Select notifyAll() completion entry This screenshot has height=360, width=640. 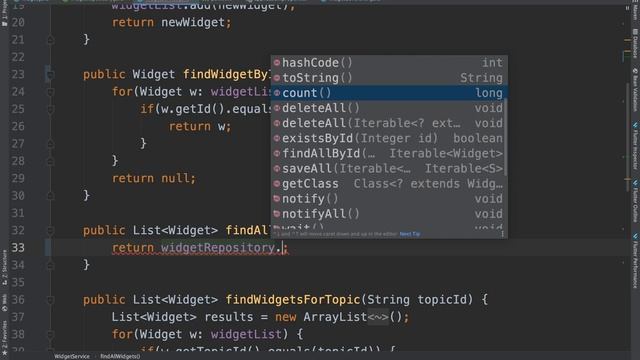[389, 214]
